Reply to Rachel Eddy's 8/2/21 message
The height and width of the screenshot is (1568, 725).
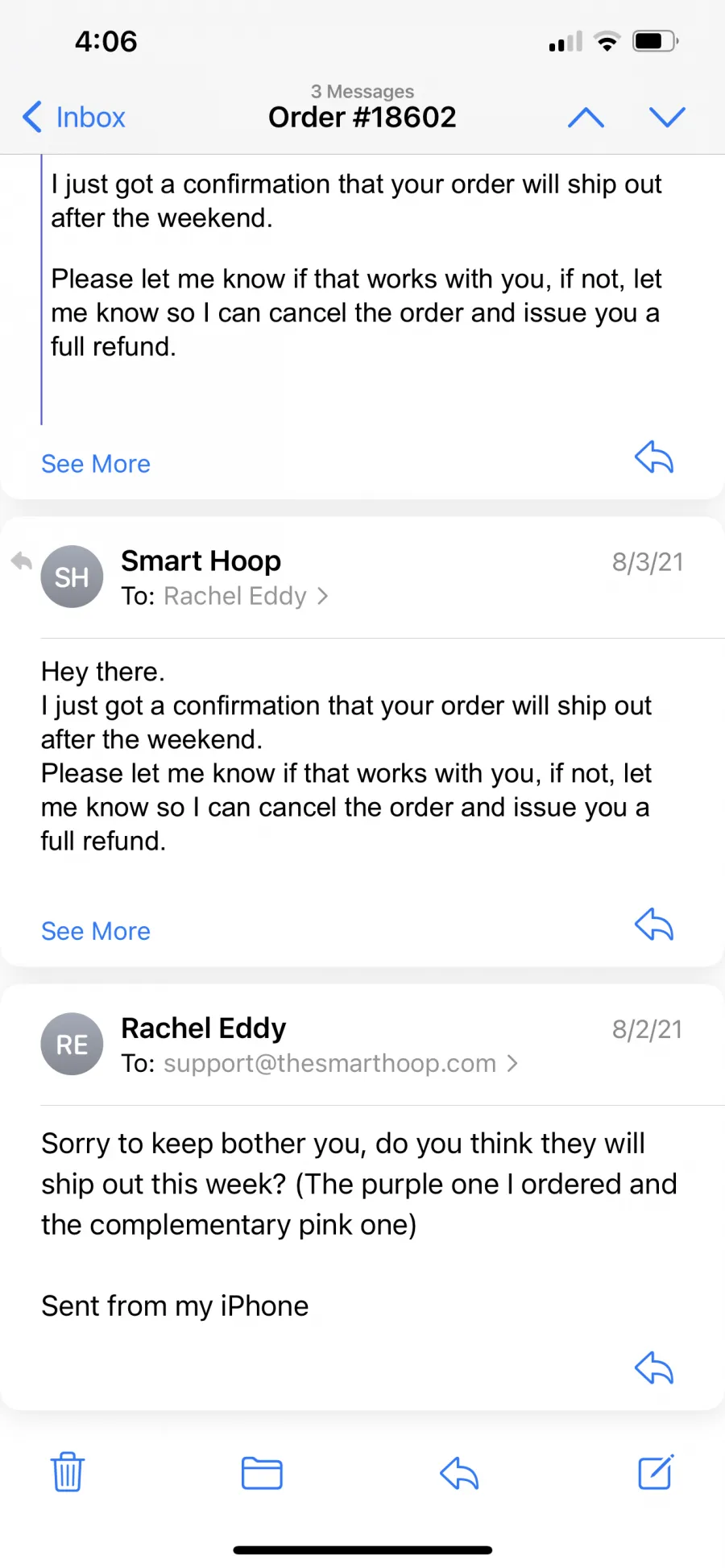pos(654,1367)
